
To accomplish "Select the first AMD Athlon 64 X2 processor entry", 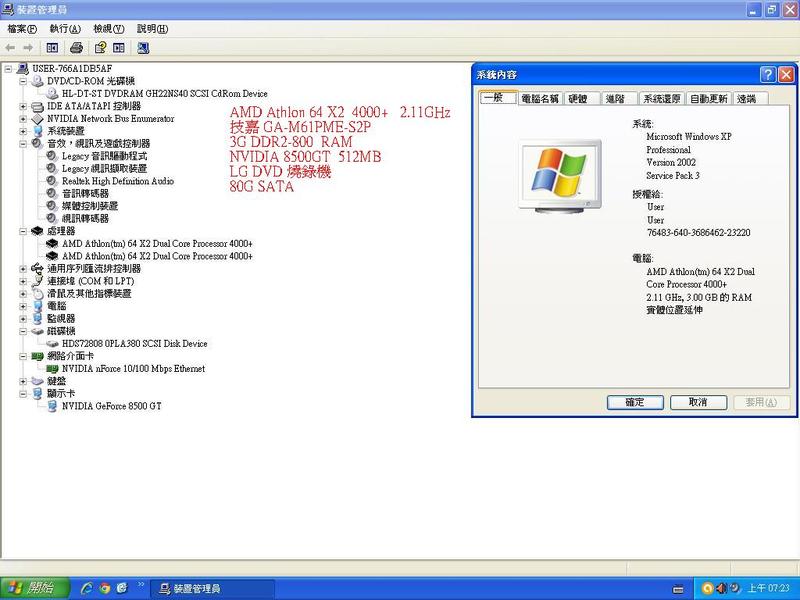I will (x=157, y=243).
